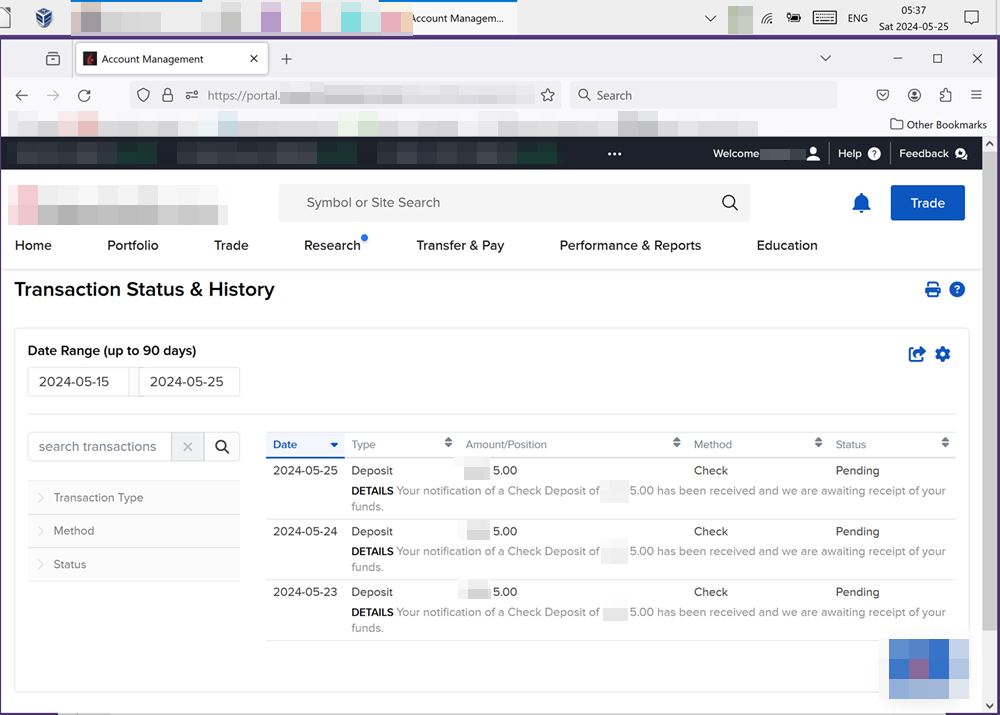The width and height of the screenshot is (1000, 715).
Task: Click the blue Trade button
Action: pos(927,203)
